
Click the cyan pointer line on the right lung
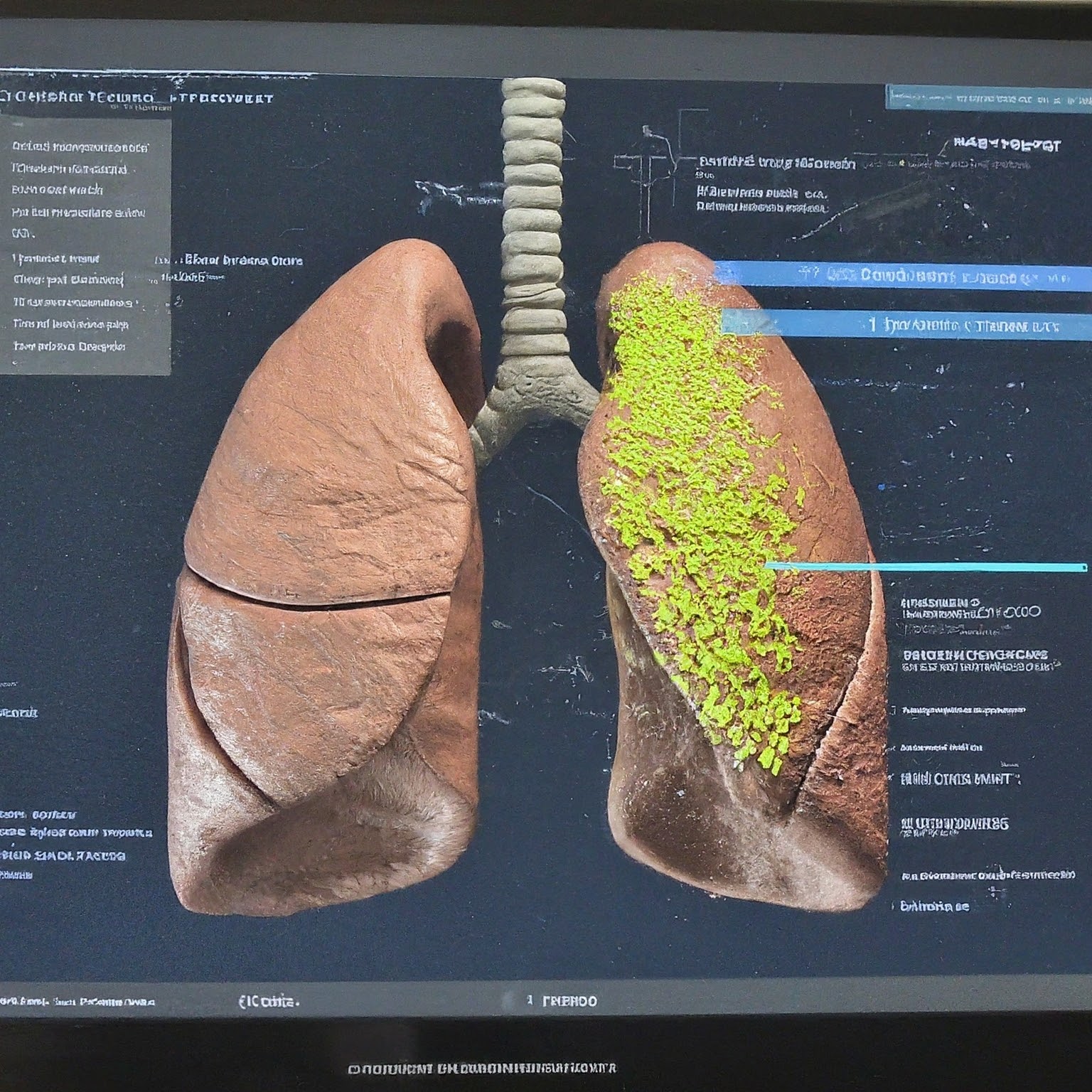point(924,567)
